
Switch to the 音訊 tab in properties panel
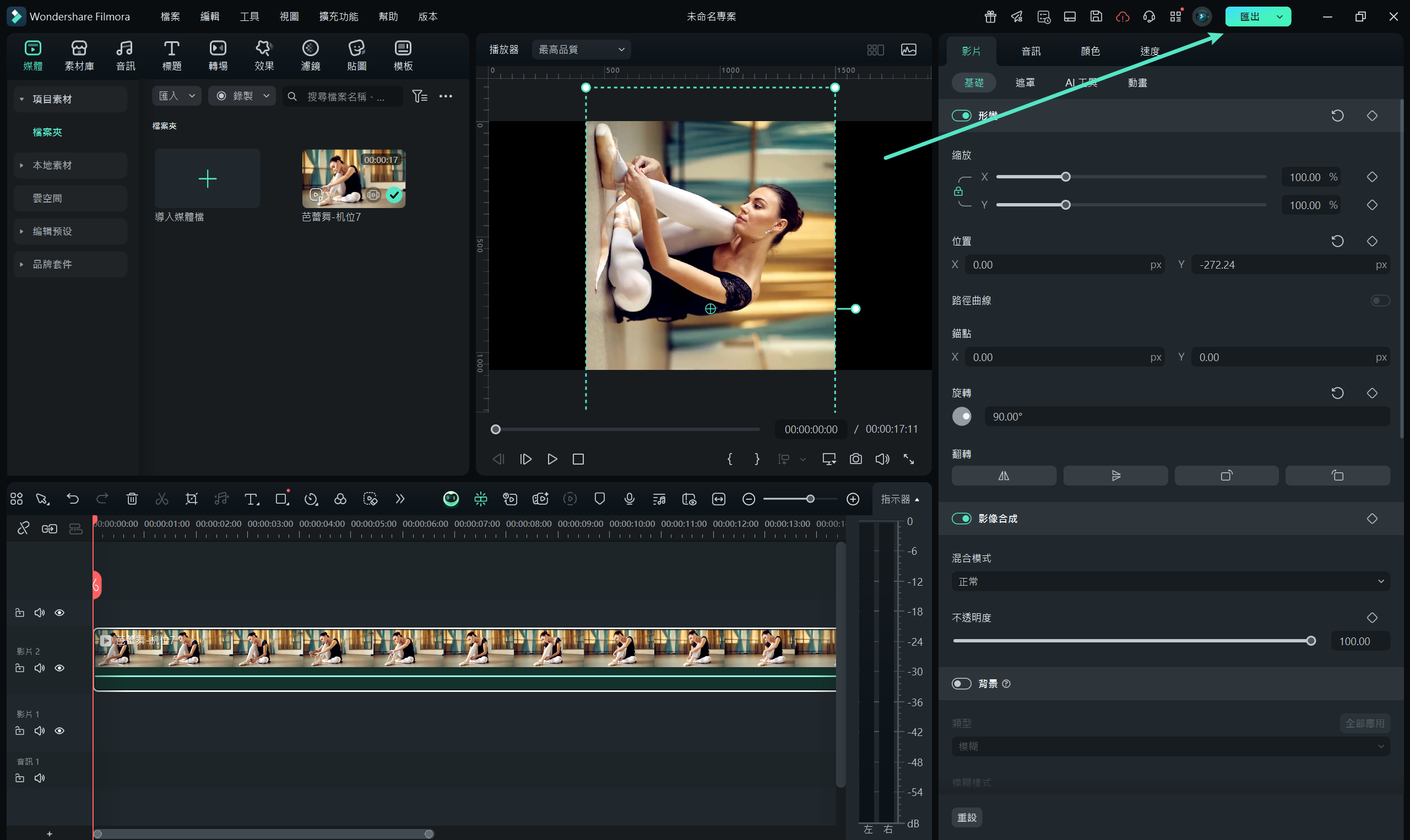point(1030,51)
